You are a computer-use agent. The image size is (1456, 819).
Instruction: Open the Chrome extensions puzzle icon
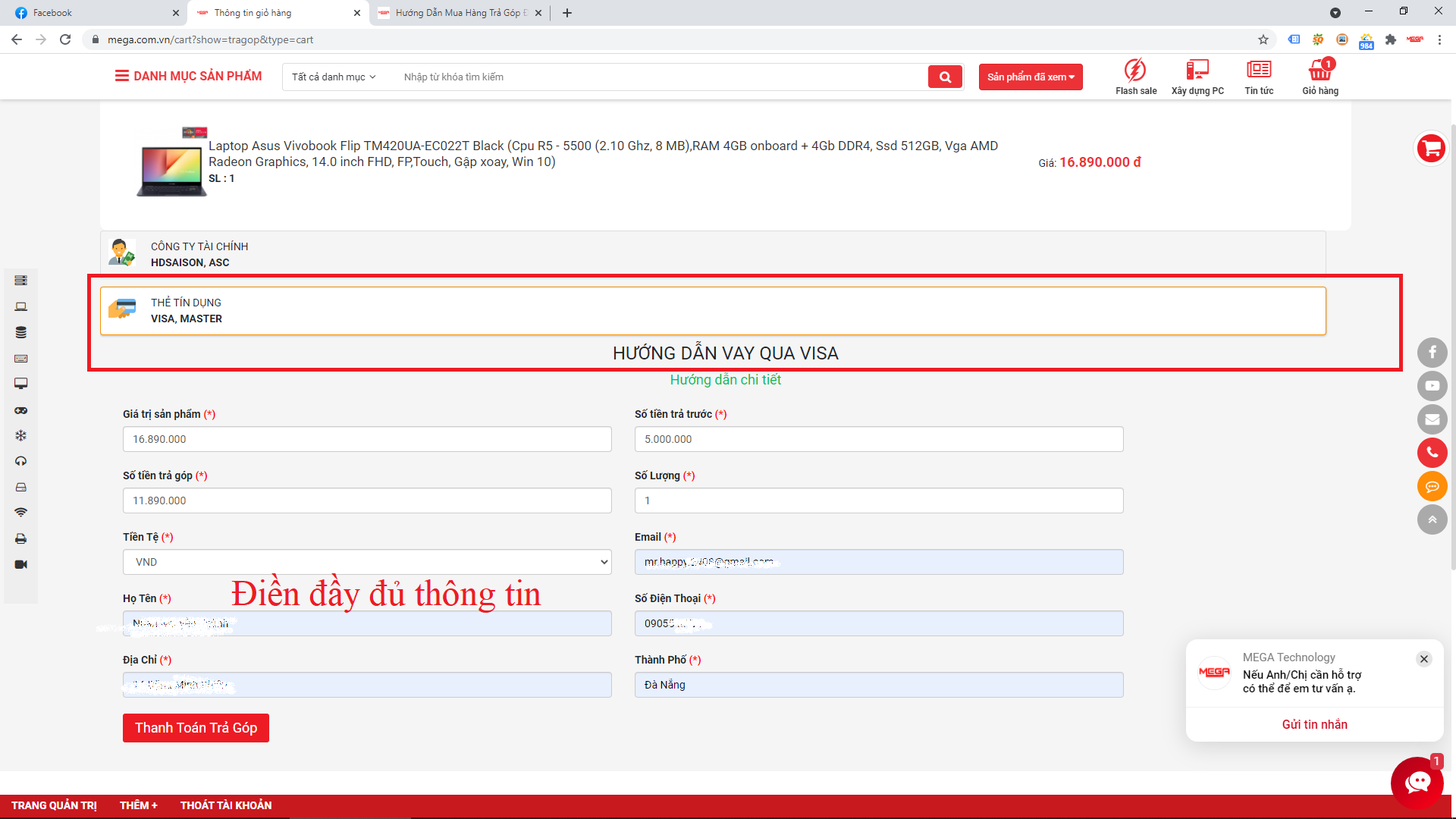click(x=1390, y=39)
